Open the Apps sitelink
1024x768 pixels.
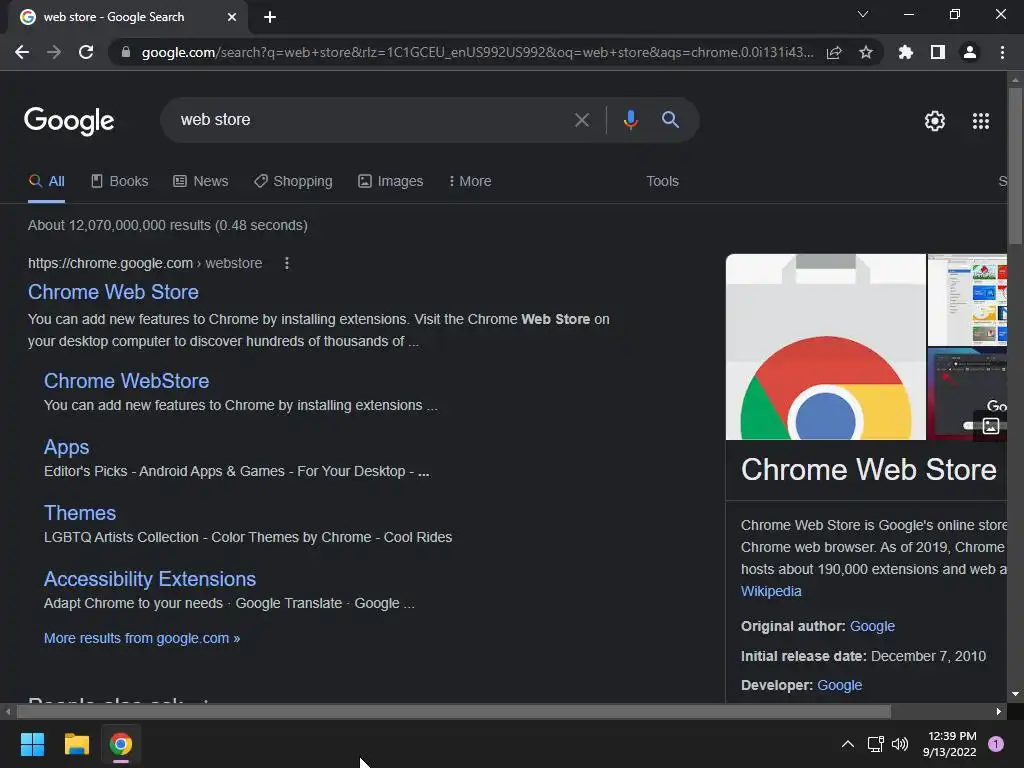67,447
